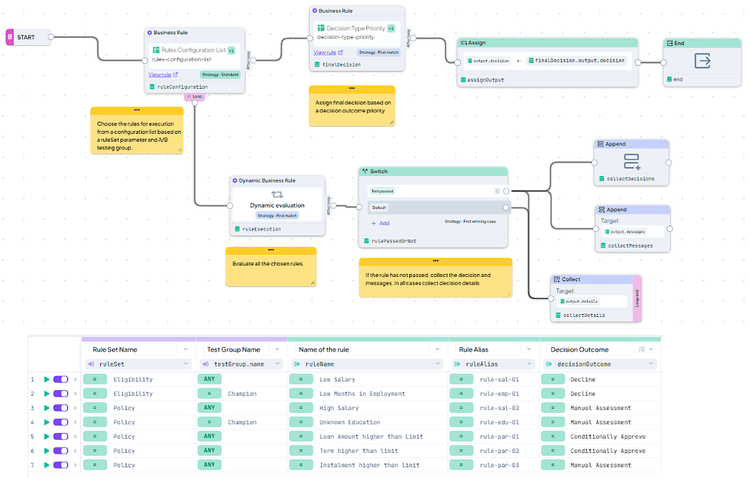
Task: Click the Rules Configuration List table icon
Action: (x=157, y=50)
